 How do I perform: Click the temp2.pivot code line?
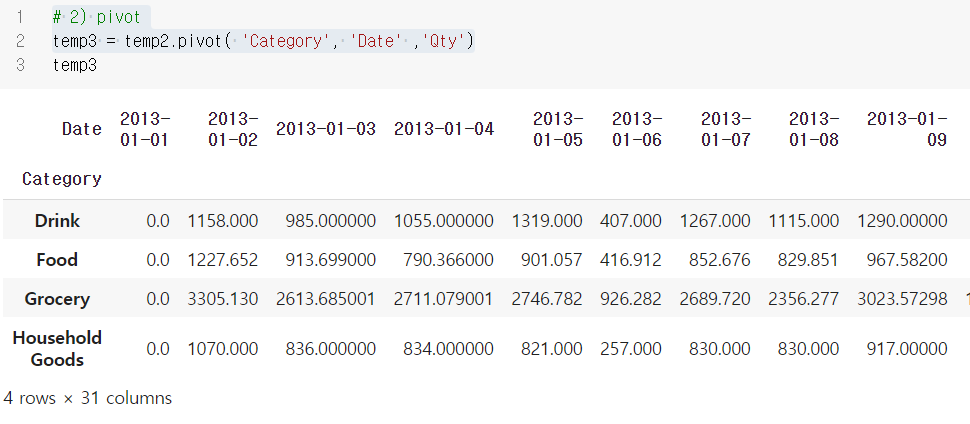263,41
